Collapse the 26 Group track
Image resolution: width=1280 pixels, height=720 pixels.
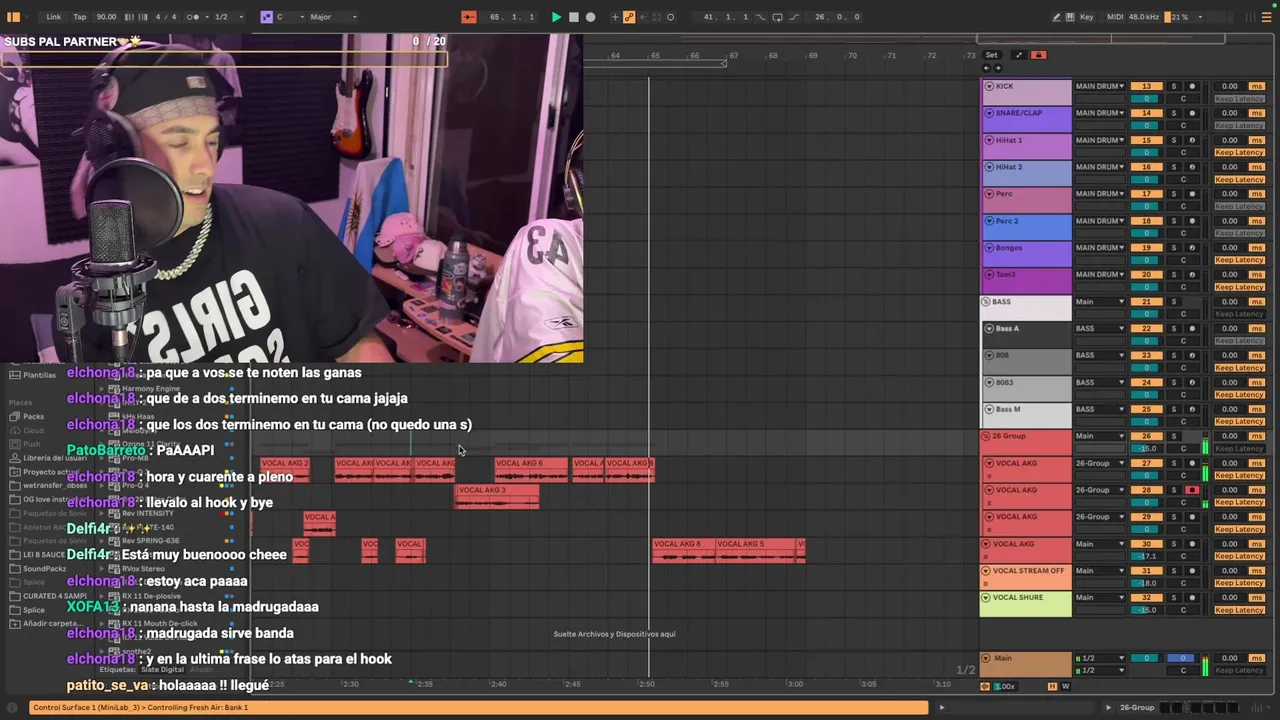pos(985,436)
